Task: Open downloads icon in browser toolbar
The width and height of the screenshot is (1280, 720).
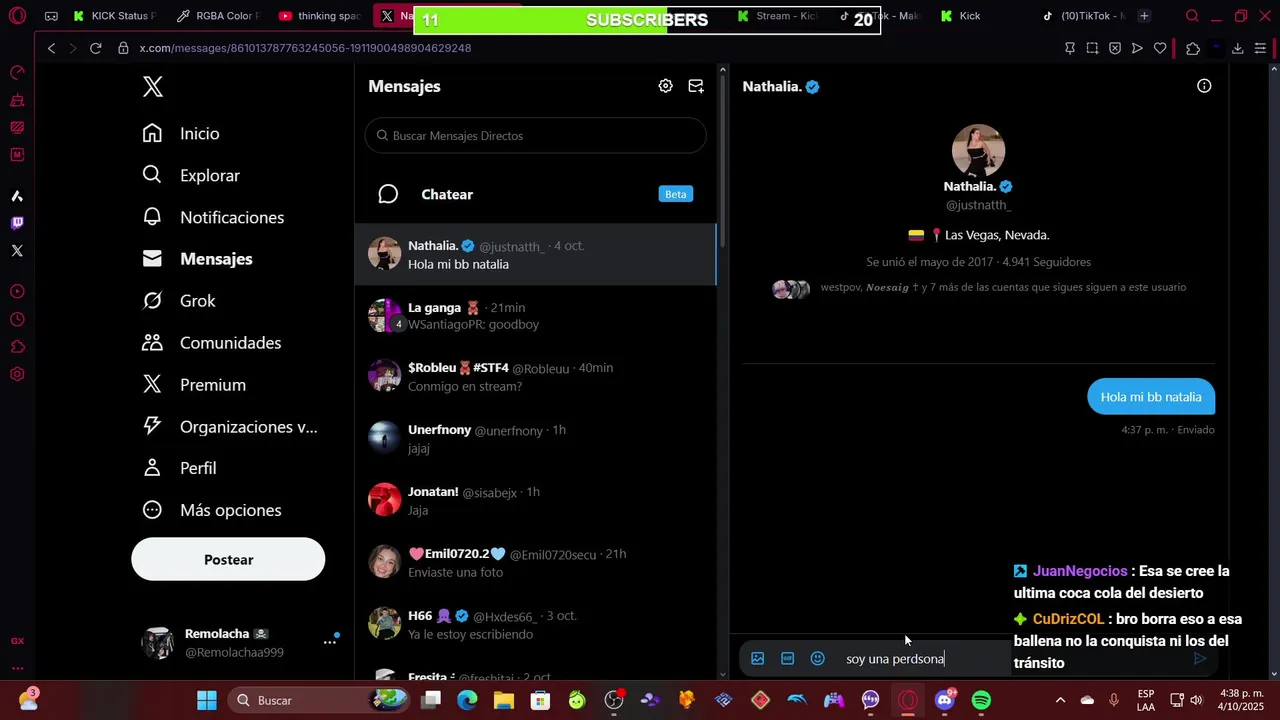Action: 1237,48
